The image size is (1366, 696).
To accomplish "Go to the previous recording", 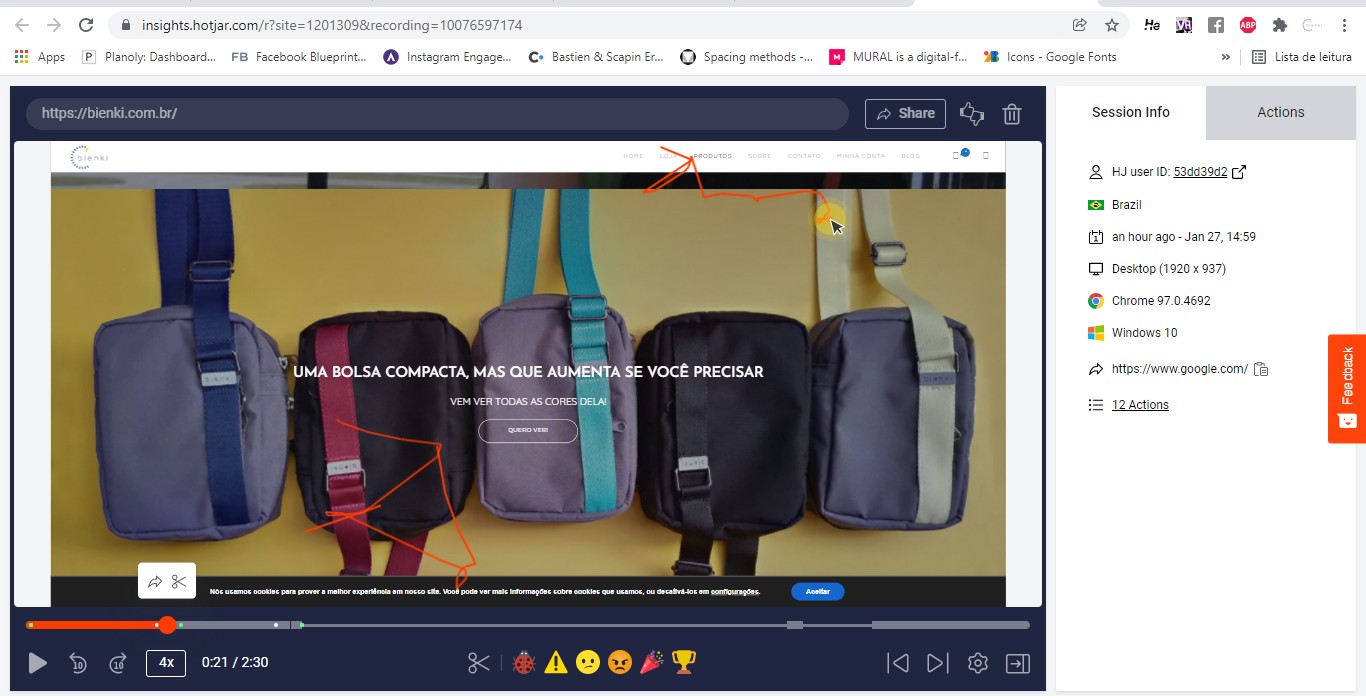I will [899, 663].
